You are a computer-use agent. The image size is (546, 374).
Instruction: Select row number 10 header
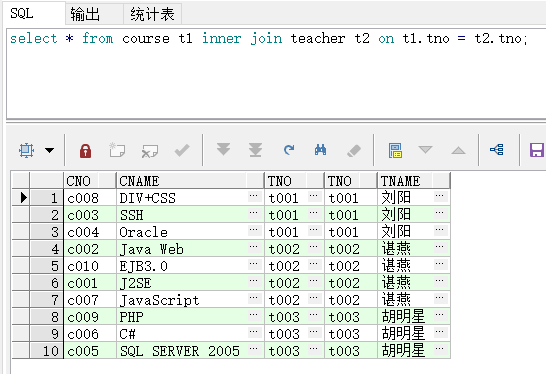[47, 351]
